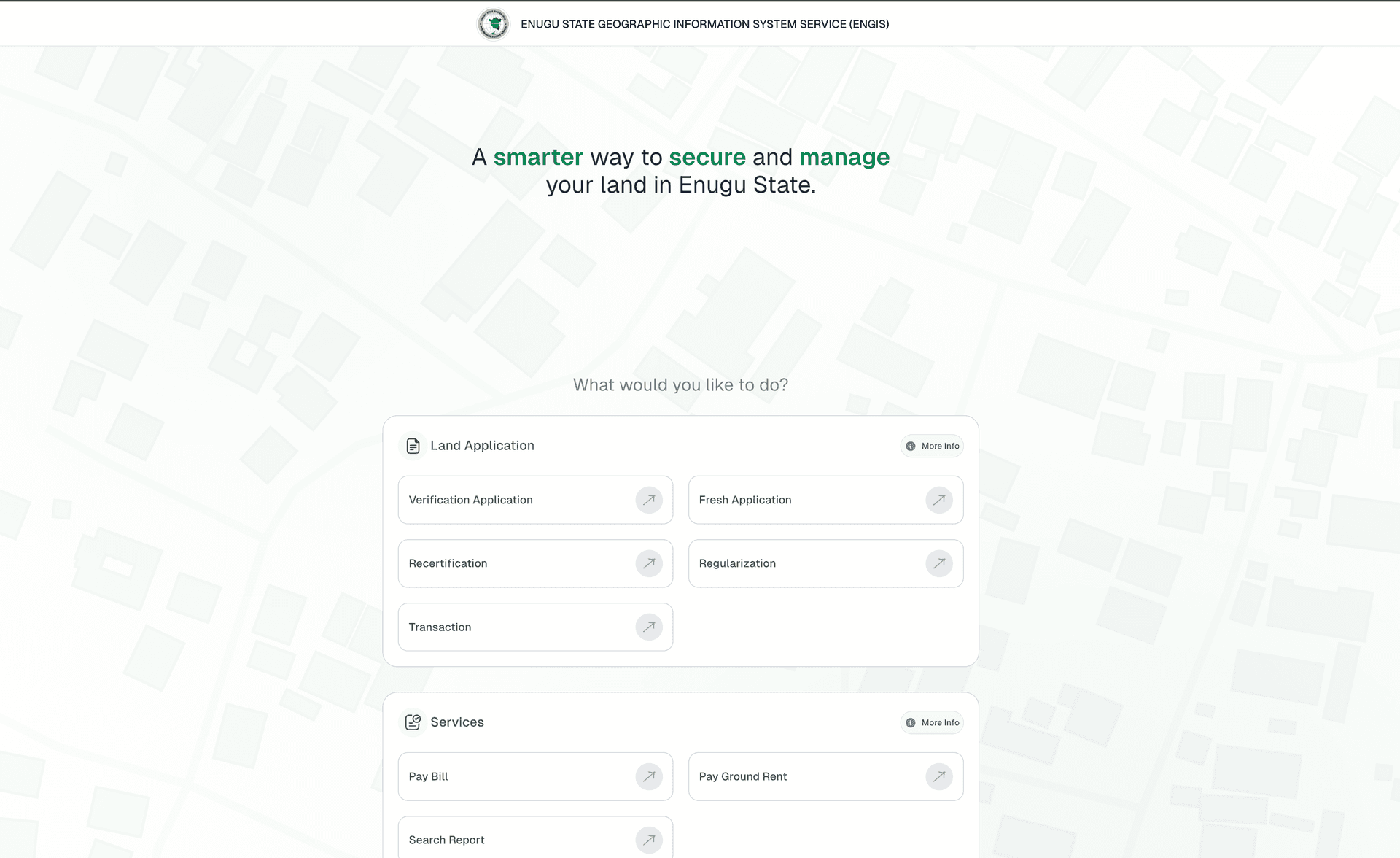Viewport: 1400px width, 858px height.
Task: Choose the Regularization option
Action: click(737, 563)
